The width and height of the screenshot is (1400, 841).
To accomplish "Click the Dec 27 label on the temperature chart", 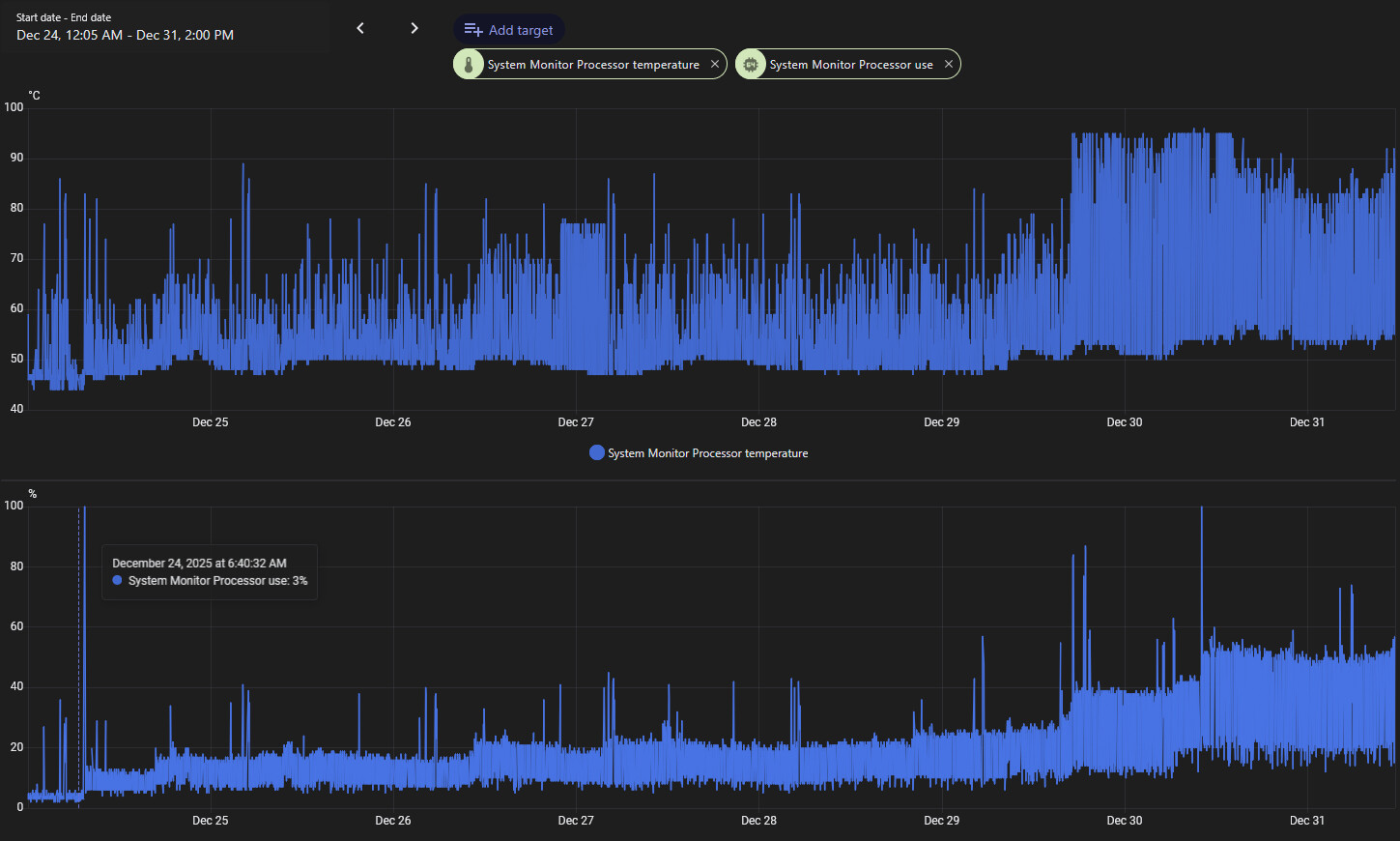I will pyautogui.click(x=576, y=422).
